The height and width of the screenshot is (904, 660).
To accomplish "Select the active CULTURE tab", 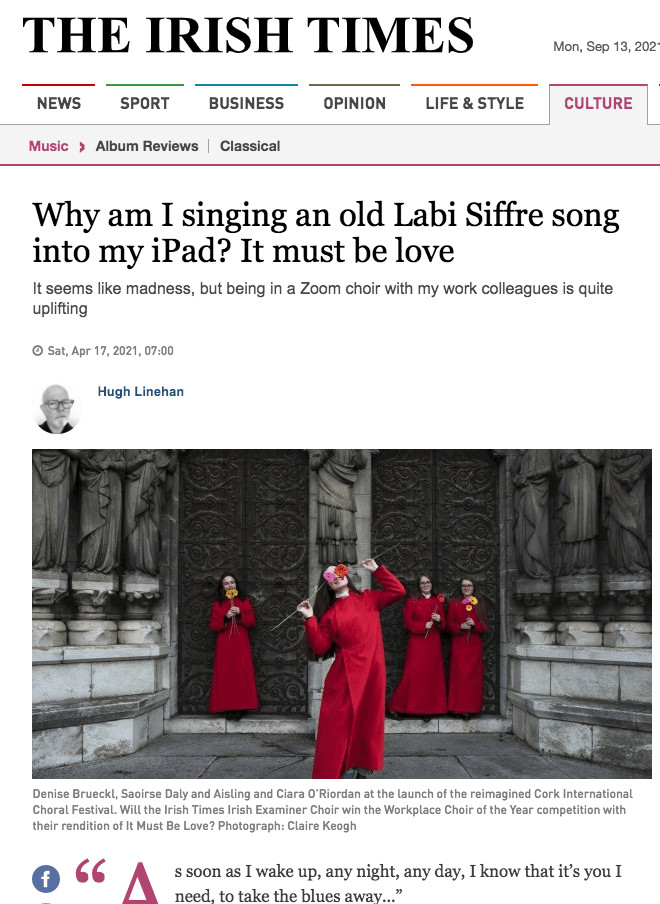I will [x=598, y=104].
